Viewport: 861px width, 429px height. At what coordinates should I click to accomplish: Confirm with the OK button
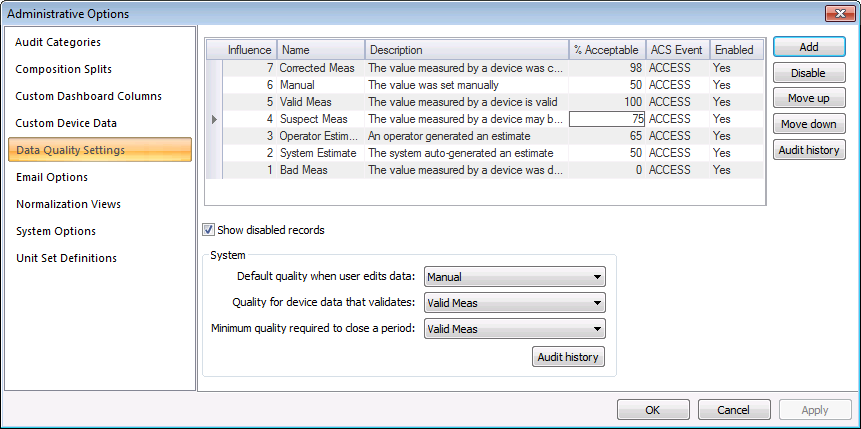tap(653, 410)
